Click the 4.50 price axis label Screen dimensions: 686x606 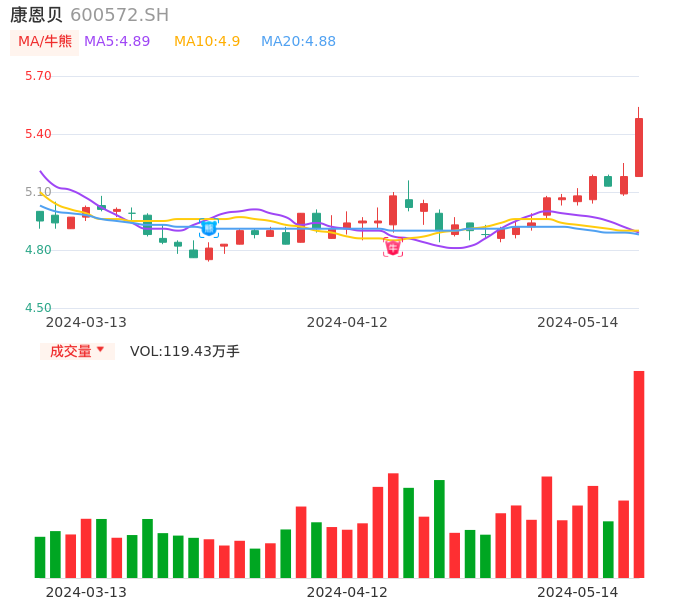[38, 308]
